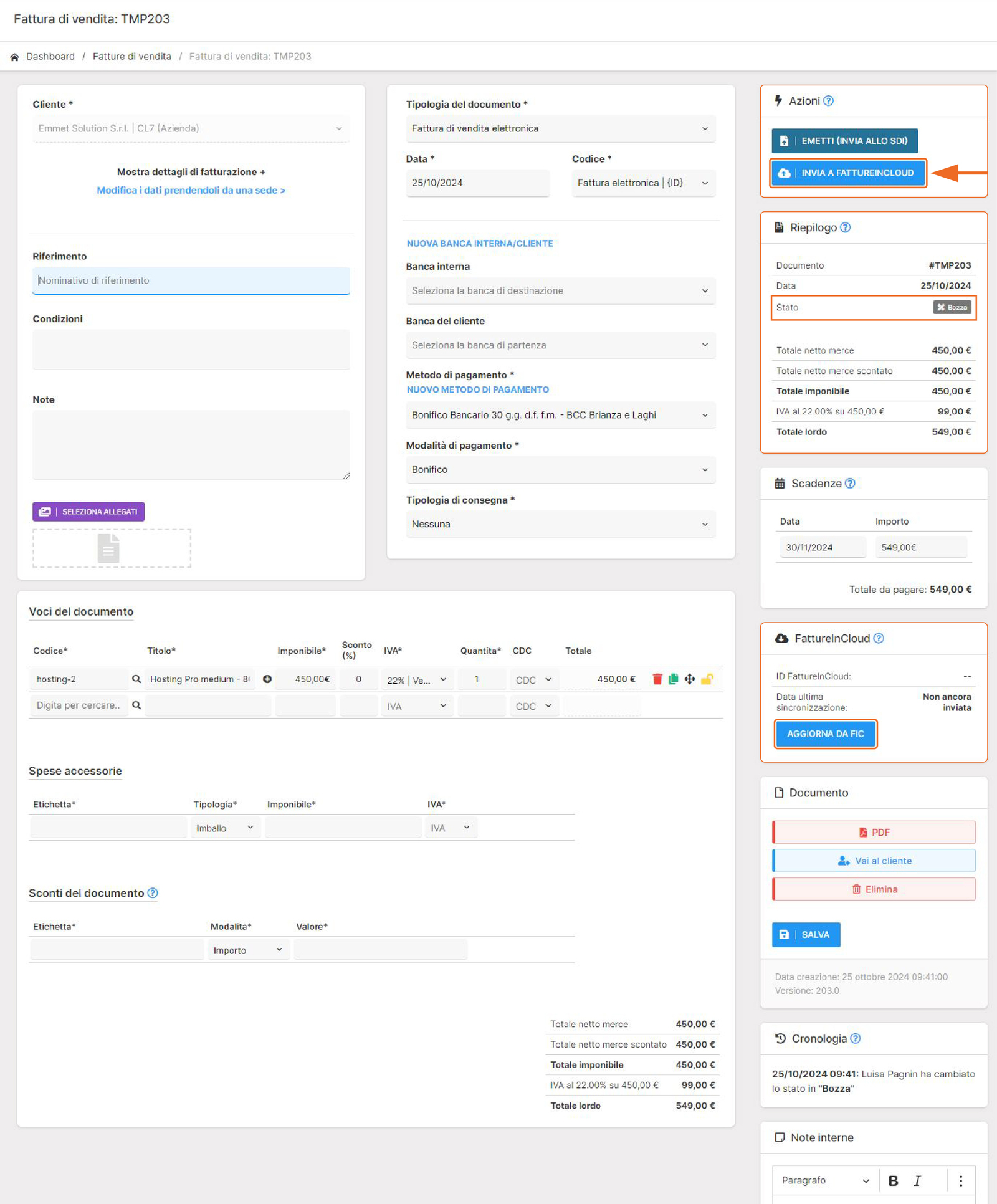Navigate to Dashboard in the breadcrumb
The width and height of the screenshot is (997, 1204).
pos(50,57)
